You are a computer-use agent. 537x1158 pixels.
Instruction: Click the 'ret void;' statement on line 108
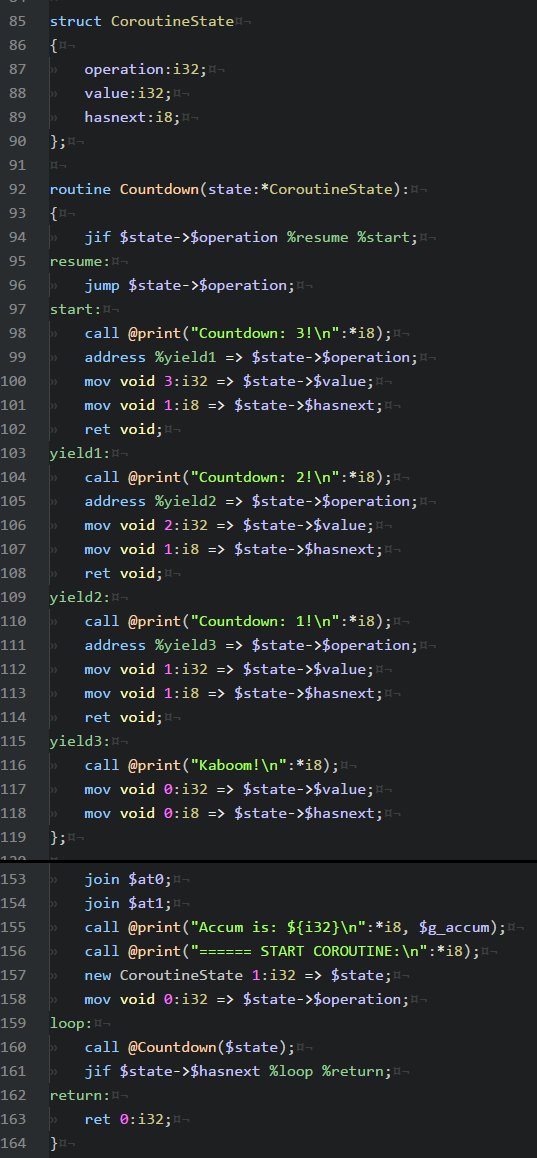pos(123,573)
